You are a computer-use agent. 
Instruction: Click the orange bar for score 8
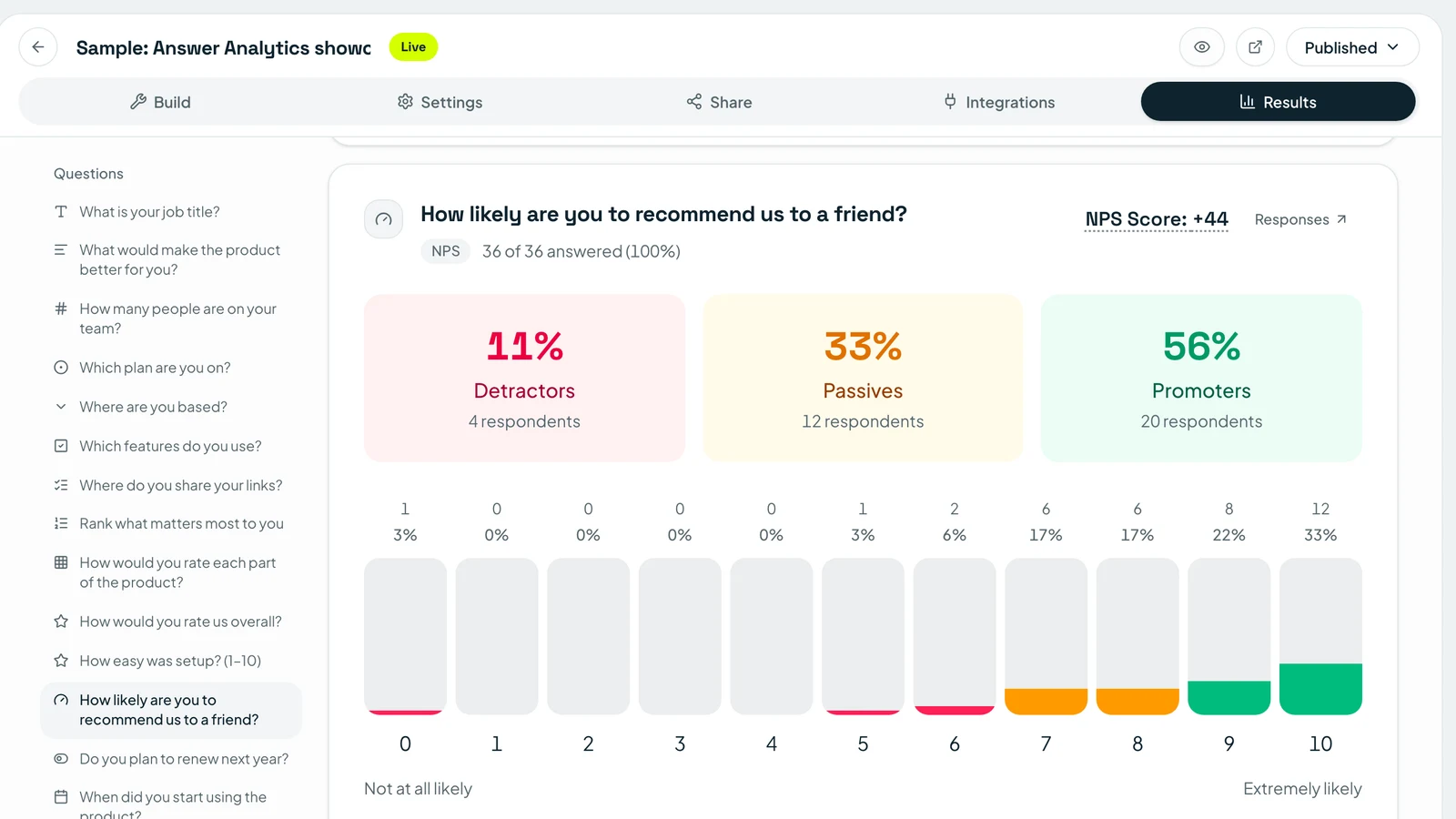pyautogui.click(x=1137, y=702)
